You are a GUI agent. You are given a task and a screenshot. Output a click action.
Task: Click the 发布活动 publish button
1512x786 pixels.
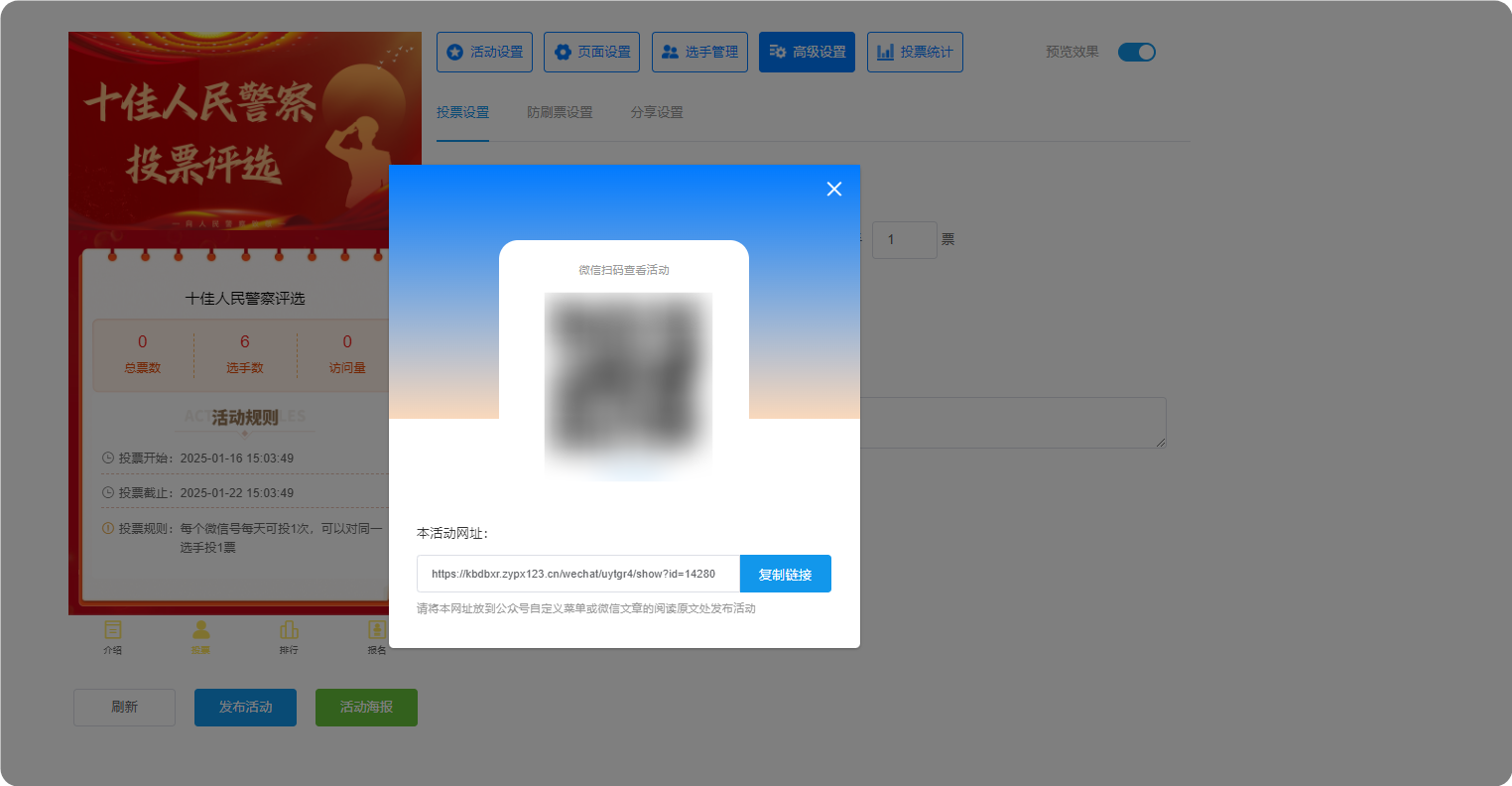[x=245, y=707]
